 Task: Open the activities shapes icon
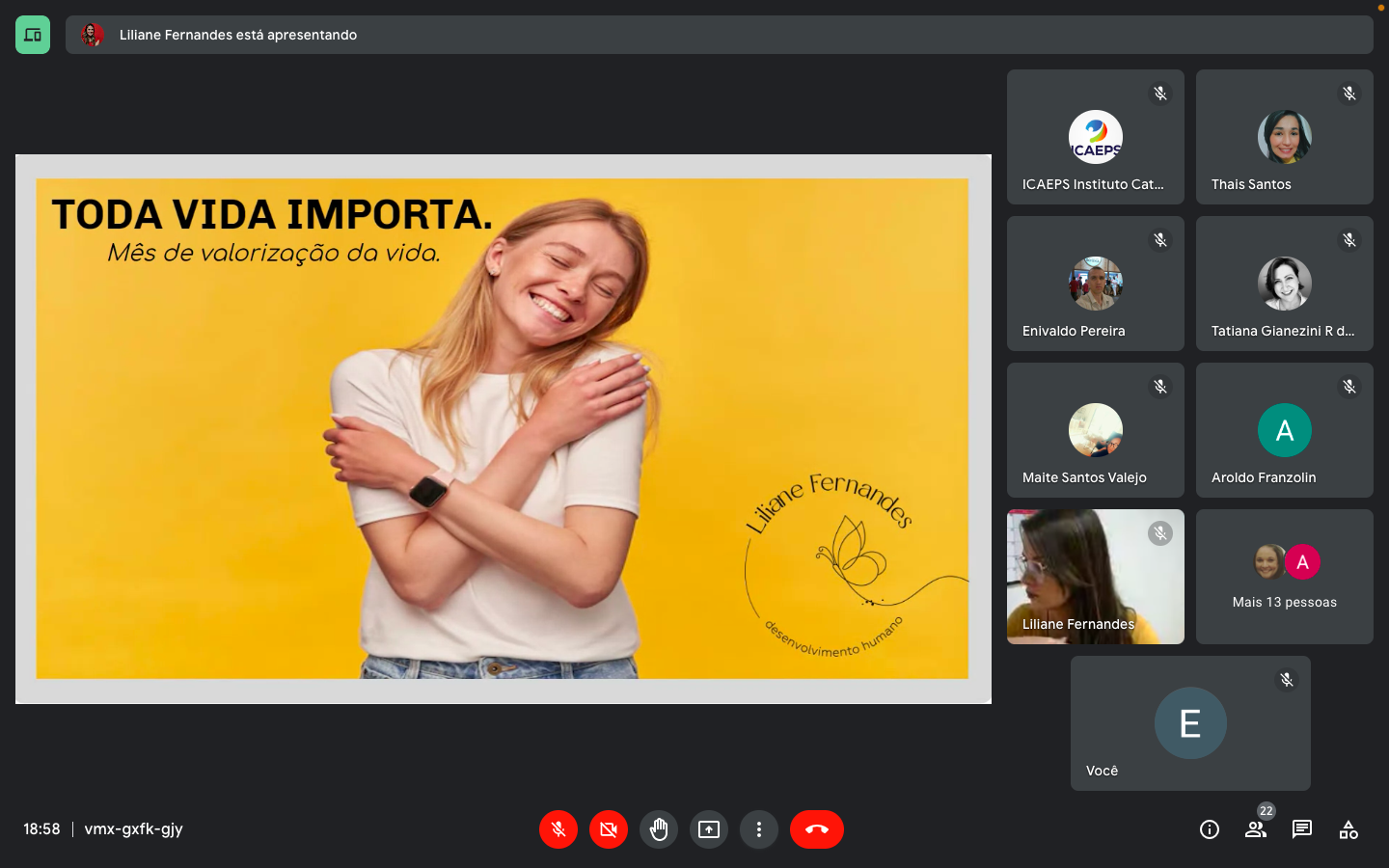coord(1348,829)
